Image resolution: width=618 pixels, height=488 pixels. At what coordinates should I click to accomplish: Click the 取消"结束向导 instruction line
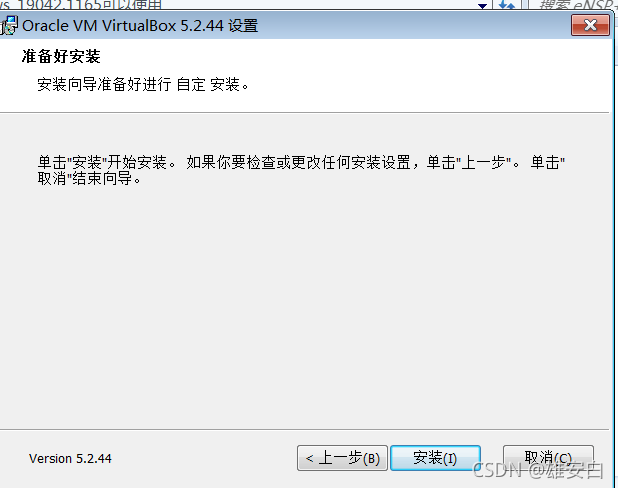(89, 179)
